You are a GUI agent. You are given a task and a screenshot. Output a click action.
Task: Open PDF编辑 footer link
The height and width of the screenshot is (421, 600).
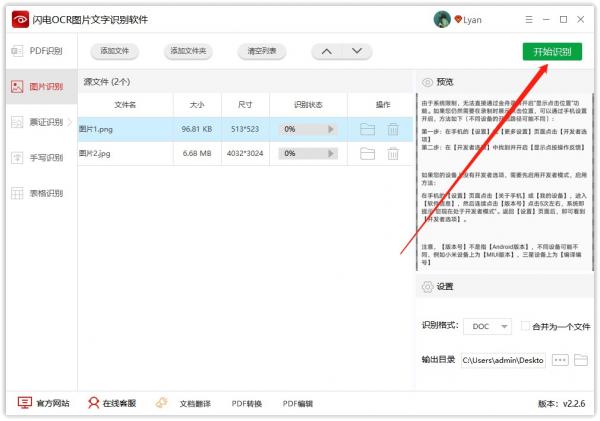tap(298, 404)
